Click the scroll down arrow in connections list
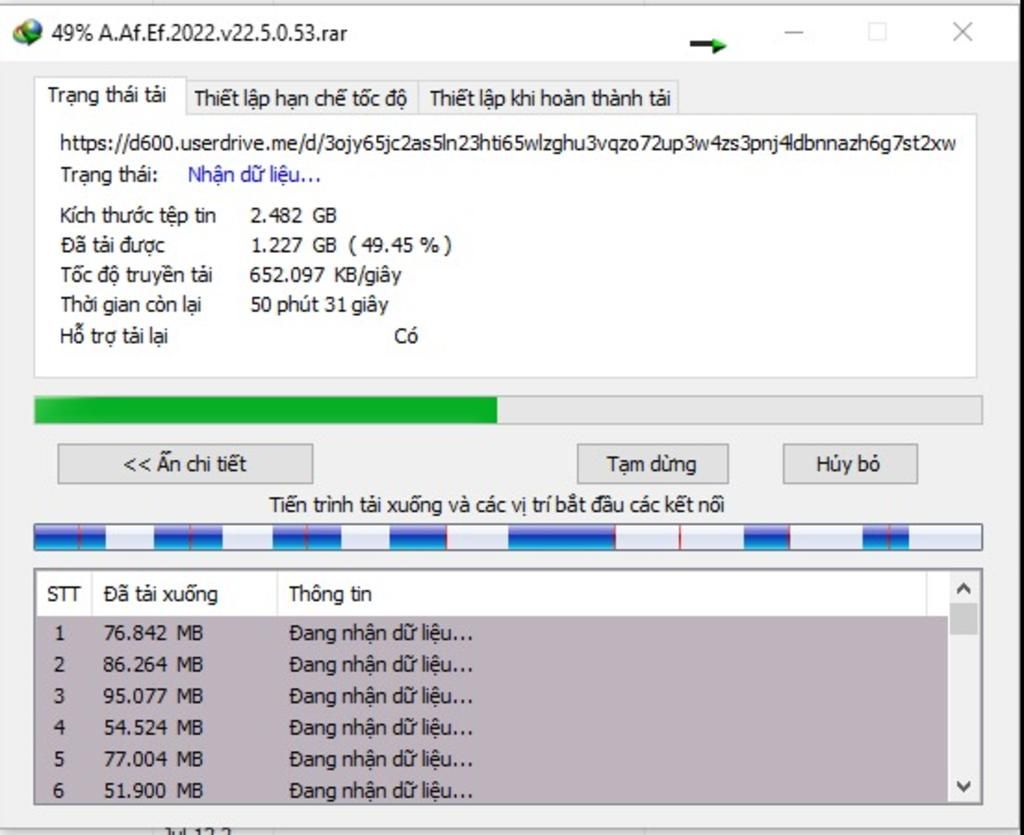The height and width of the screenshot is (835, 1024). 964,787
